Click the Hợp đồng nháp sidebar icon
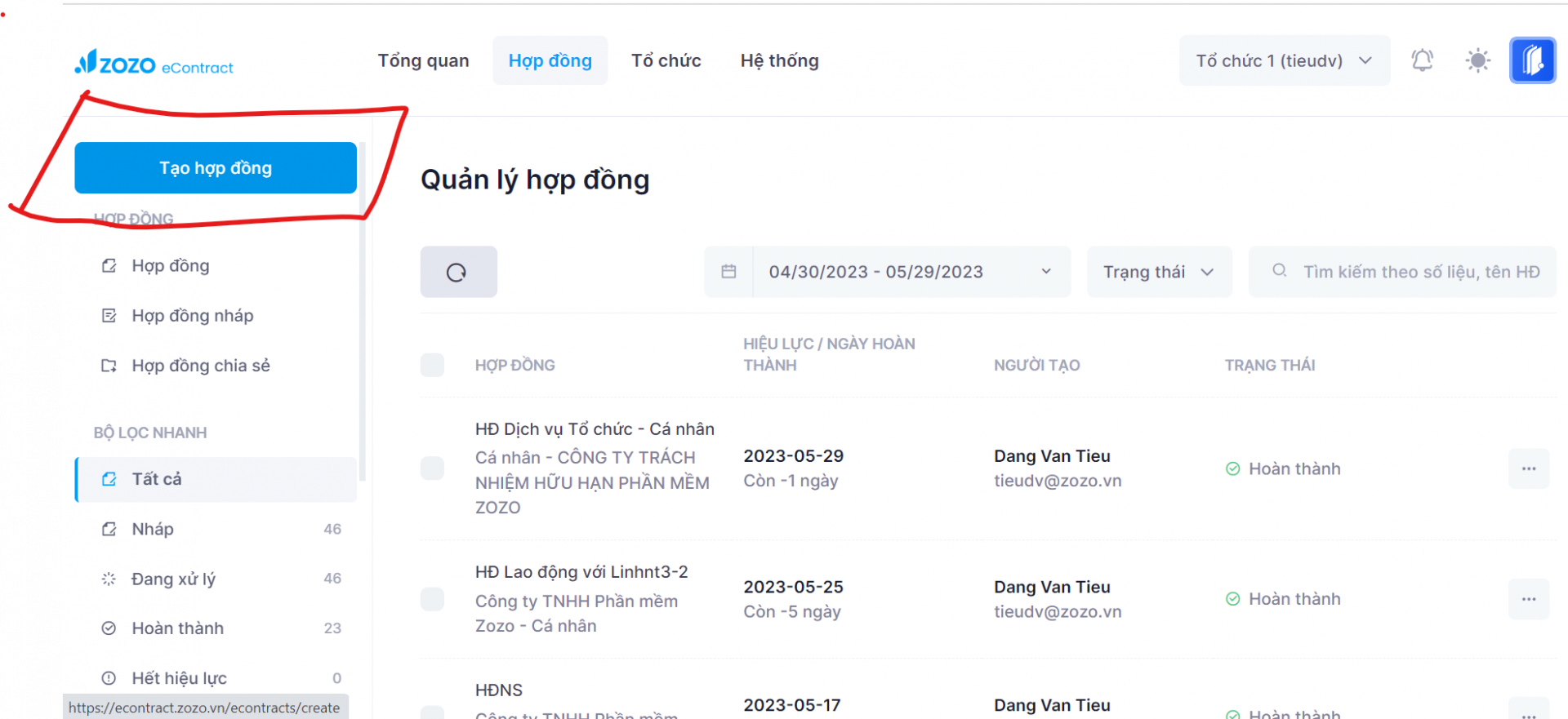1568x719 pixels. tap(109, 316)
